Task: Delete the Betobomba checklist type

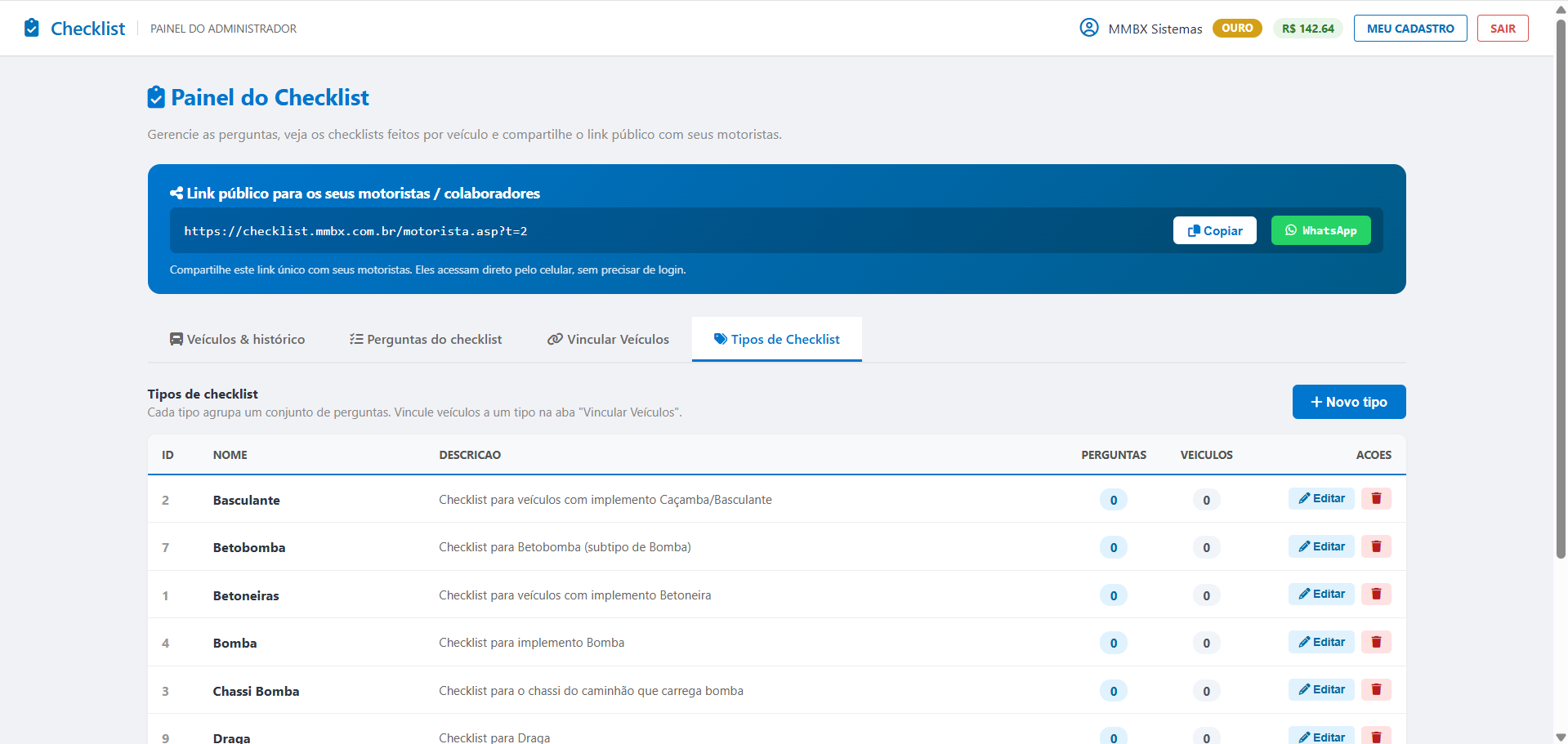Action: pyautogui.click(x=1376, y=546)
